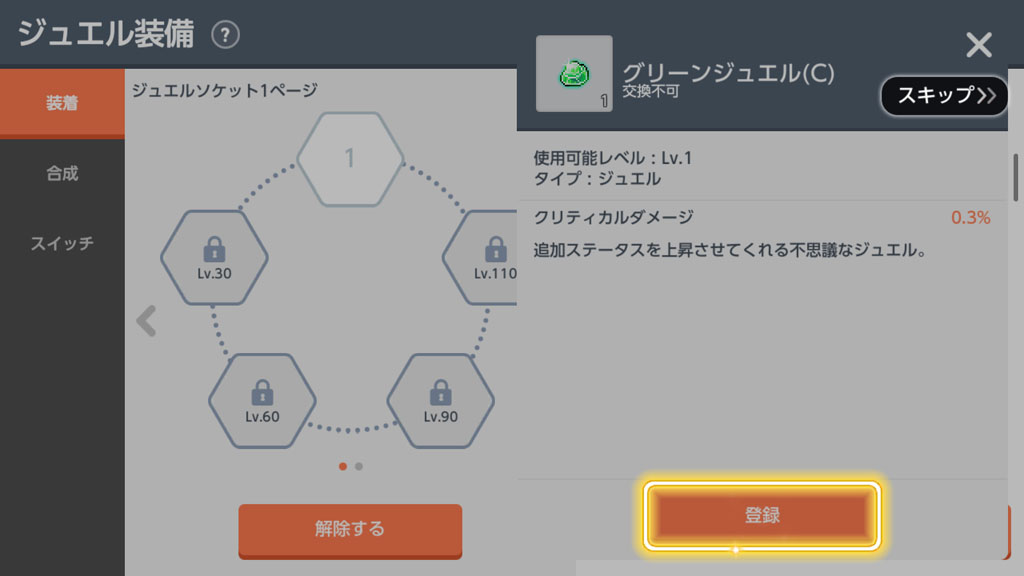Switch to the 合成 tab

pyautogui.click(x=62, y=173)
